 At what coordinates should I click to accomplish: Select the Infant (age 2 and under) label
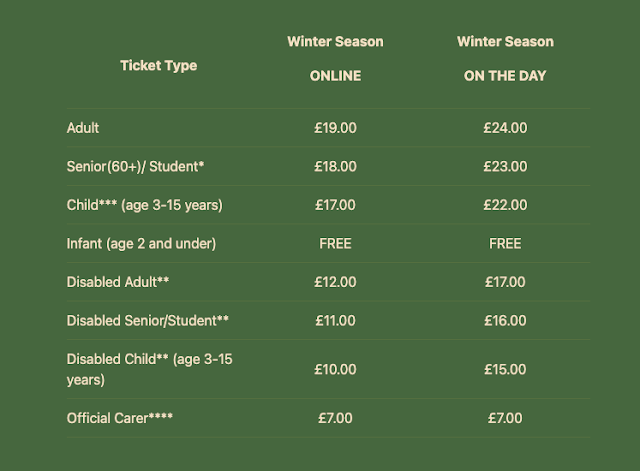click(x=141, y=244)
